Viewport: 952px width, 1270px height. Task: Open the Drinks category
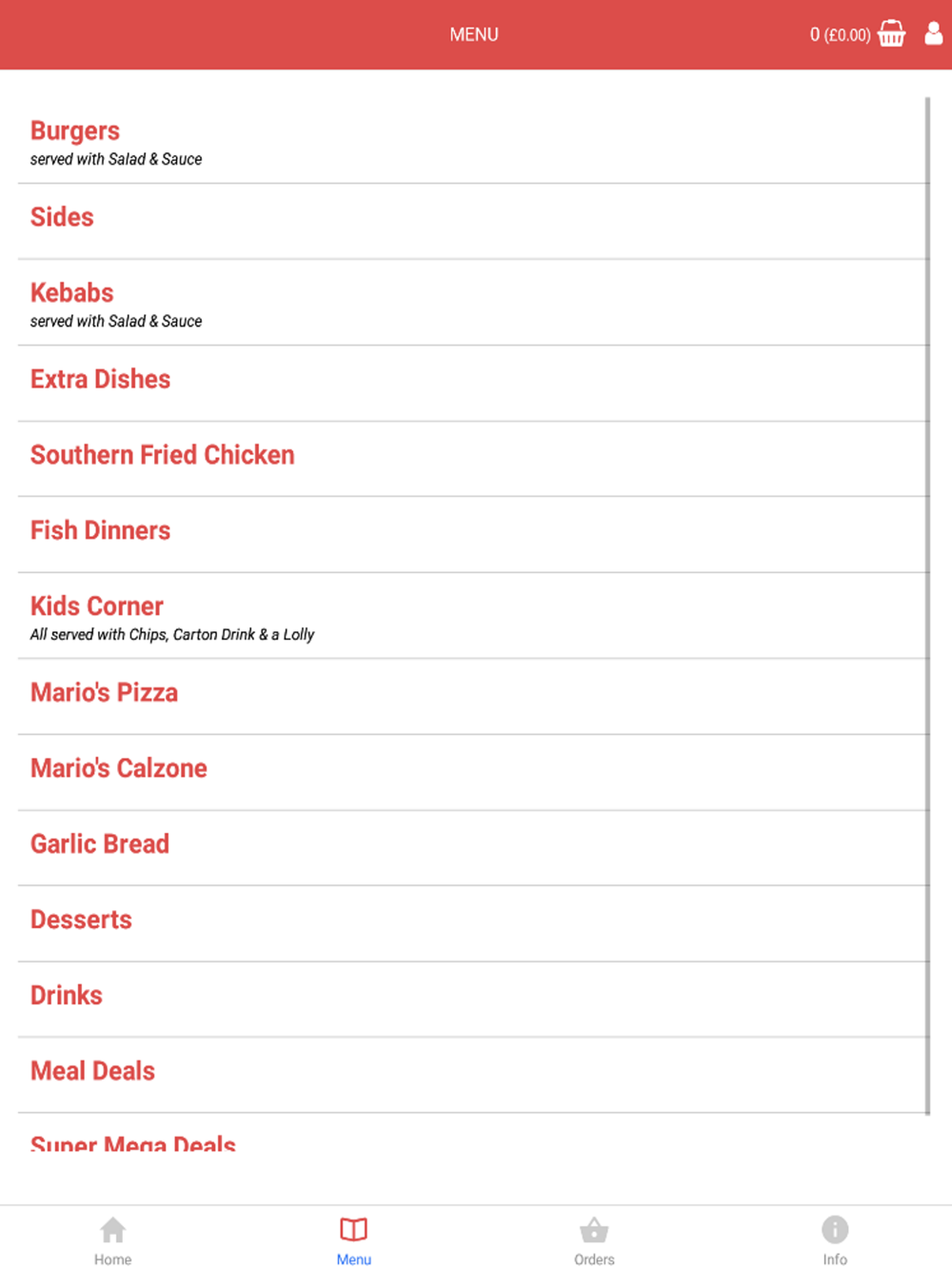(473, 1000)
